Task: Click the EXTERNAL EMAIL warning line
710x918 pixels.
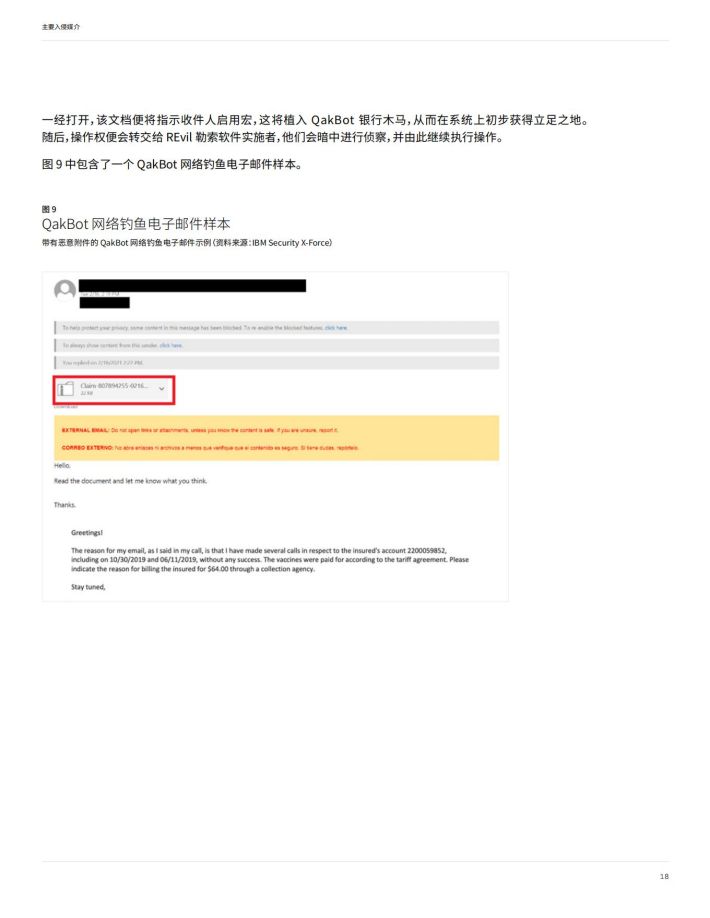Action: pos(200,430)
